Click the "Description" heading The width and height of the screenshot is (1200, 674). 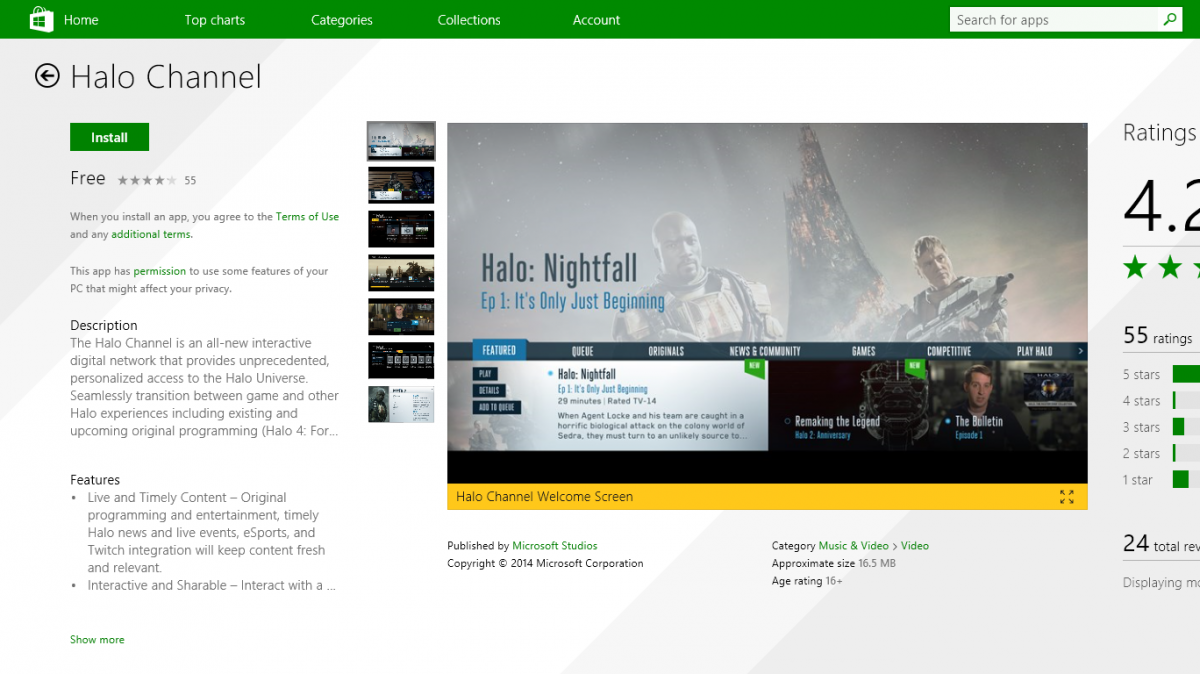104,325
